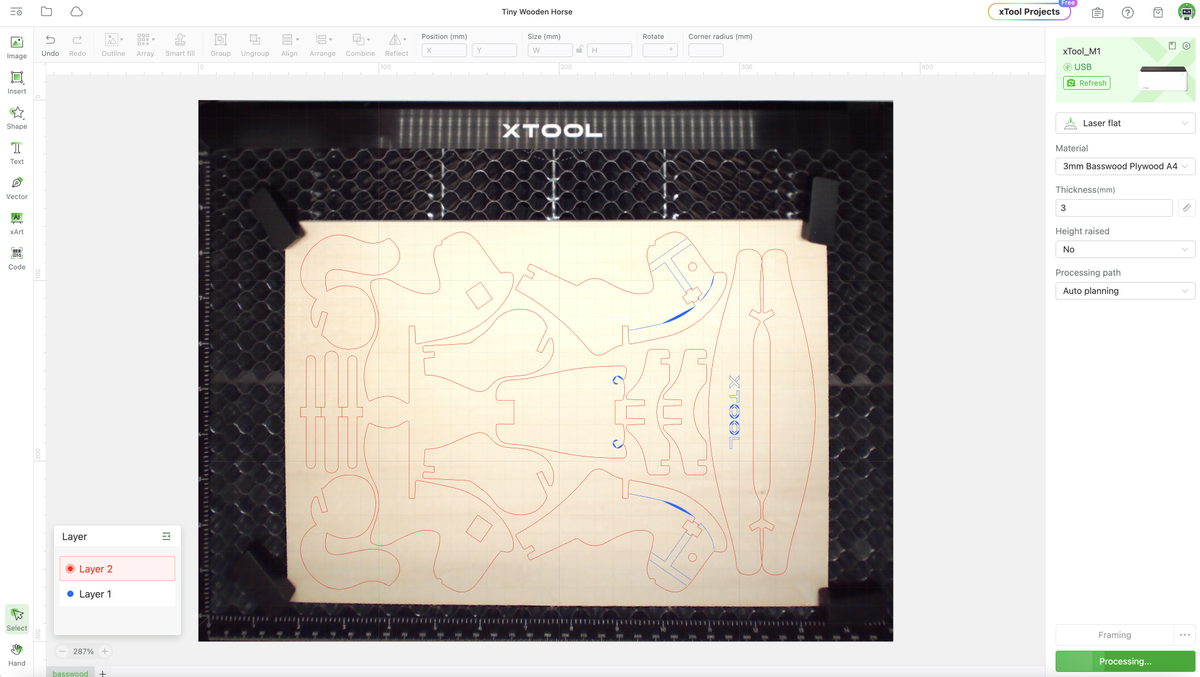Viewport: 1200px width, 677px height.
Task: Click the Undo icon in the toolbar
Action: pos(49,42)
